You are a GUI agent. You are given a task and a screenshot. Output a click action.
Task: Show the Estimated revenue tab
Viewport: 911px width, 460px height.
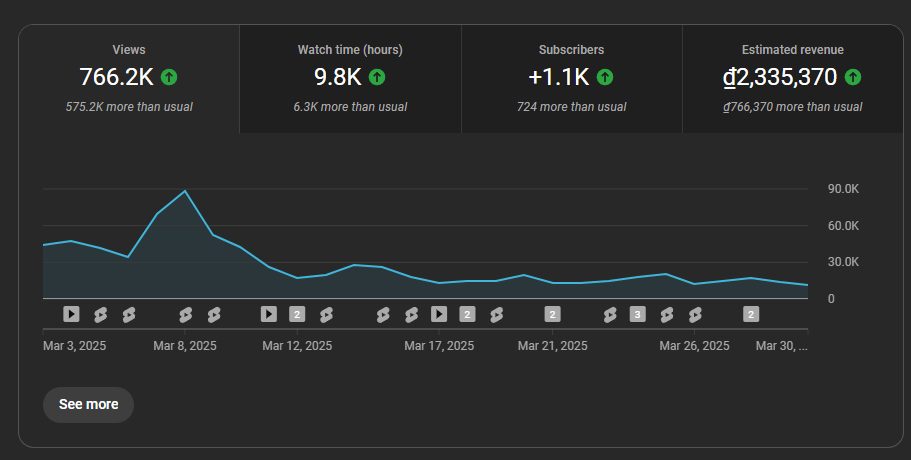792,79
